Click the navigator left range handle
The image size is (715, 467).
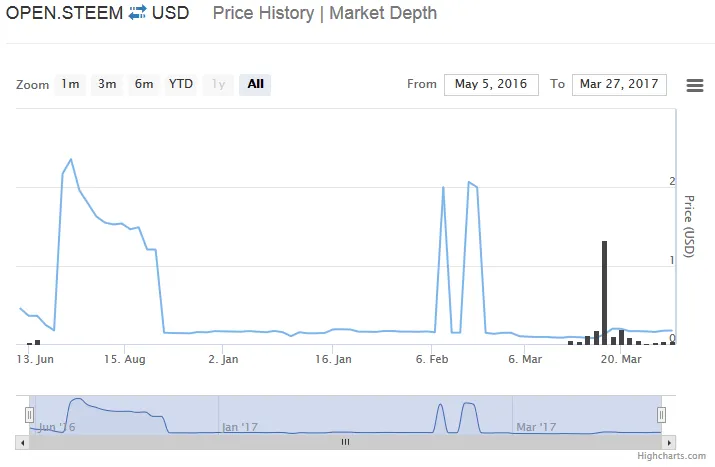pos(29,415)
